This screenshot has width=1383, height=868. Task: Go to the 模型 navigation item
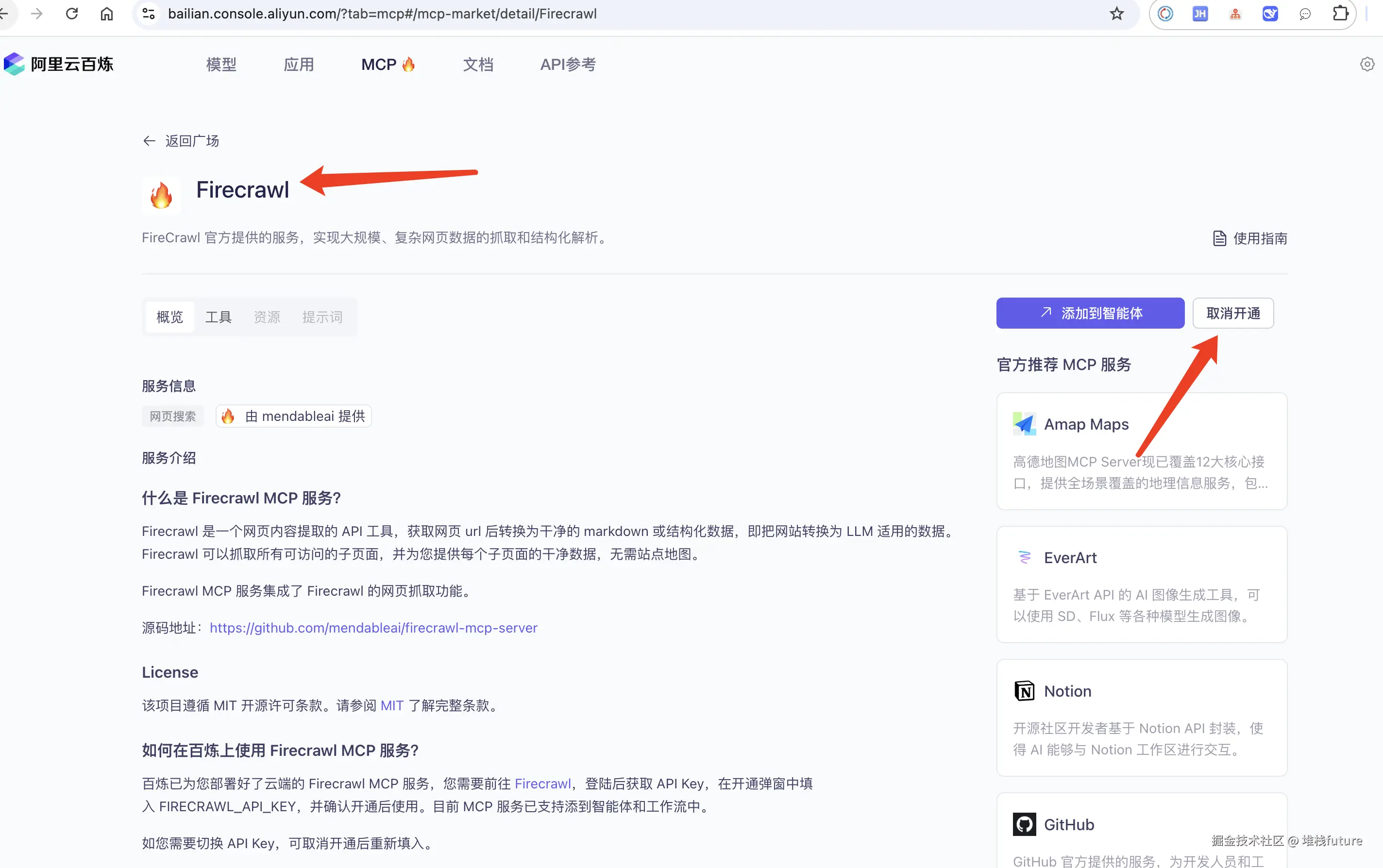[x=221, y=64]
